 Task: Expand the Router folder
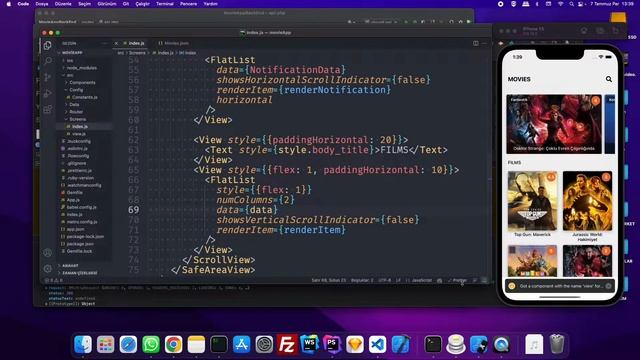pyautogui.click(x=76, y=112)
